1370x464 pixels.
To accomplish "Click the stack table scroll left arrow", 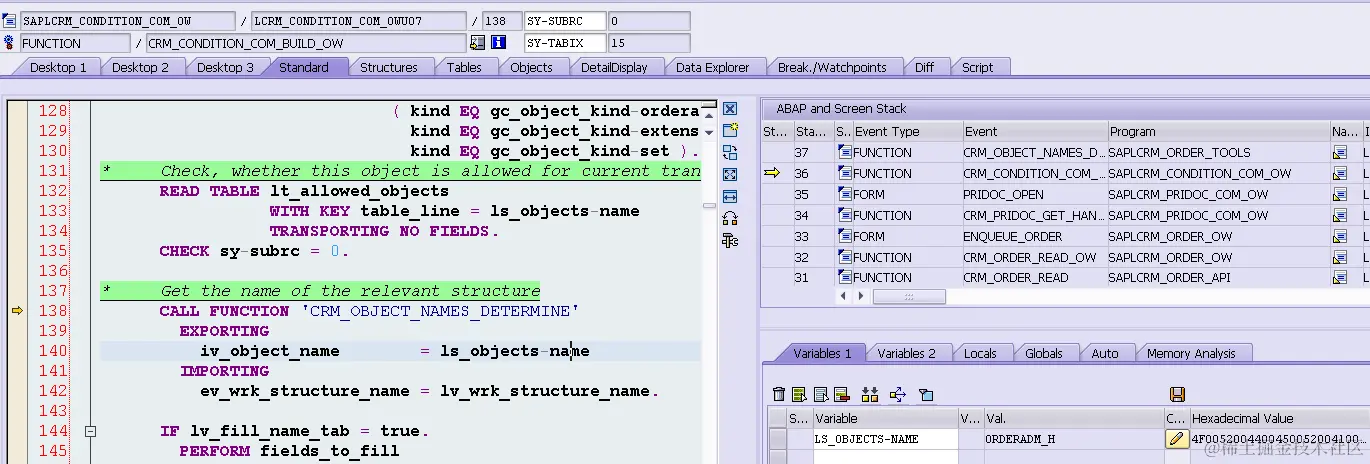I will 843,297.
